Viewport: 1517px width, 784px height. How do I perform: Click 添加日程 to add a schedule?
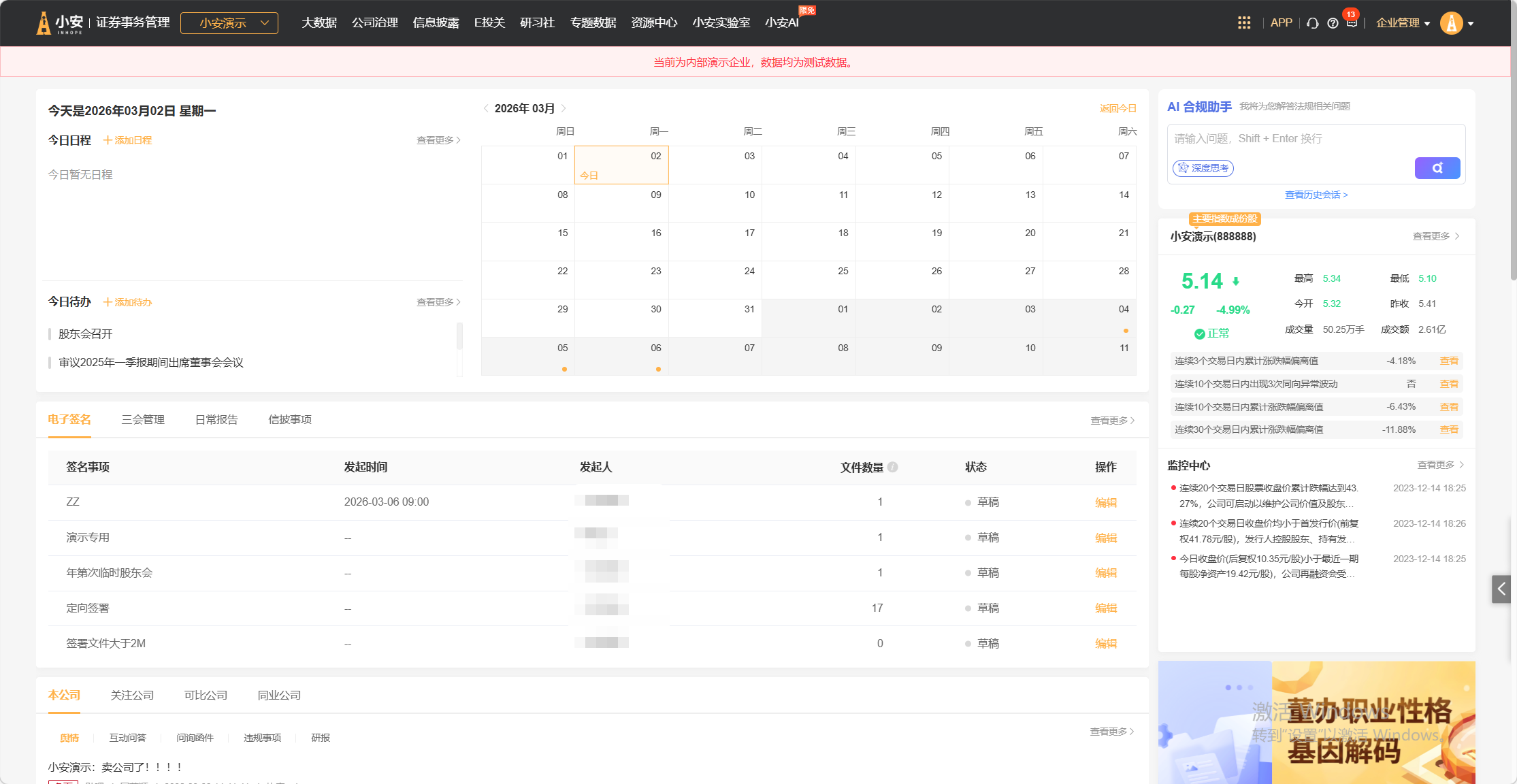coord(128,140)
